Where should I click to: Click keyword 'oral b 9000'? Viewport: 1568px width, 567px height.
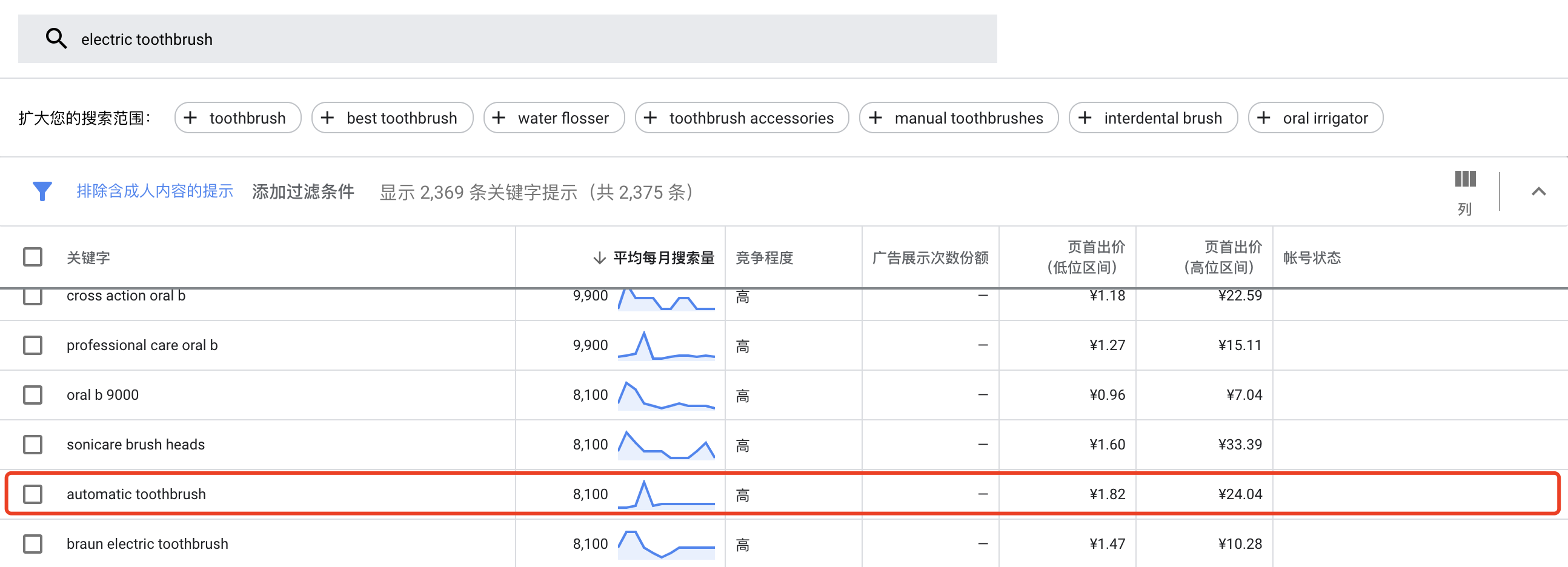coord(102,396)
